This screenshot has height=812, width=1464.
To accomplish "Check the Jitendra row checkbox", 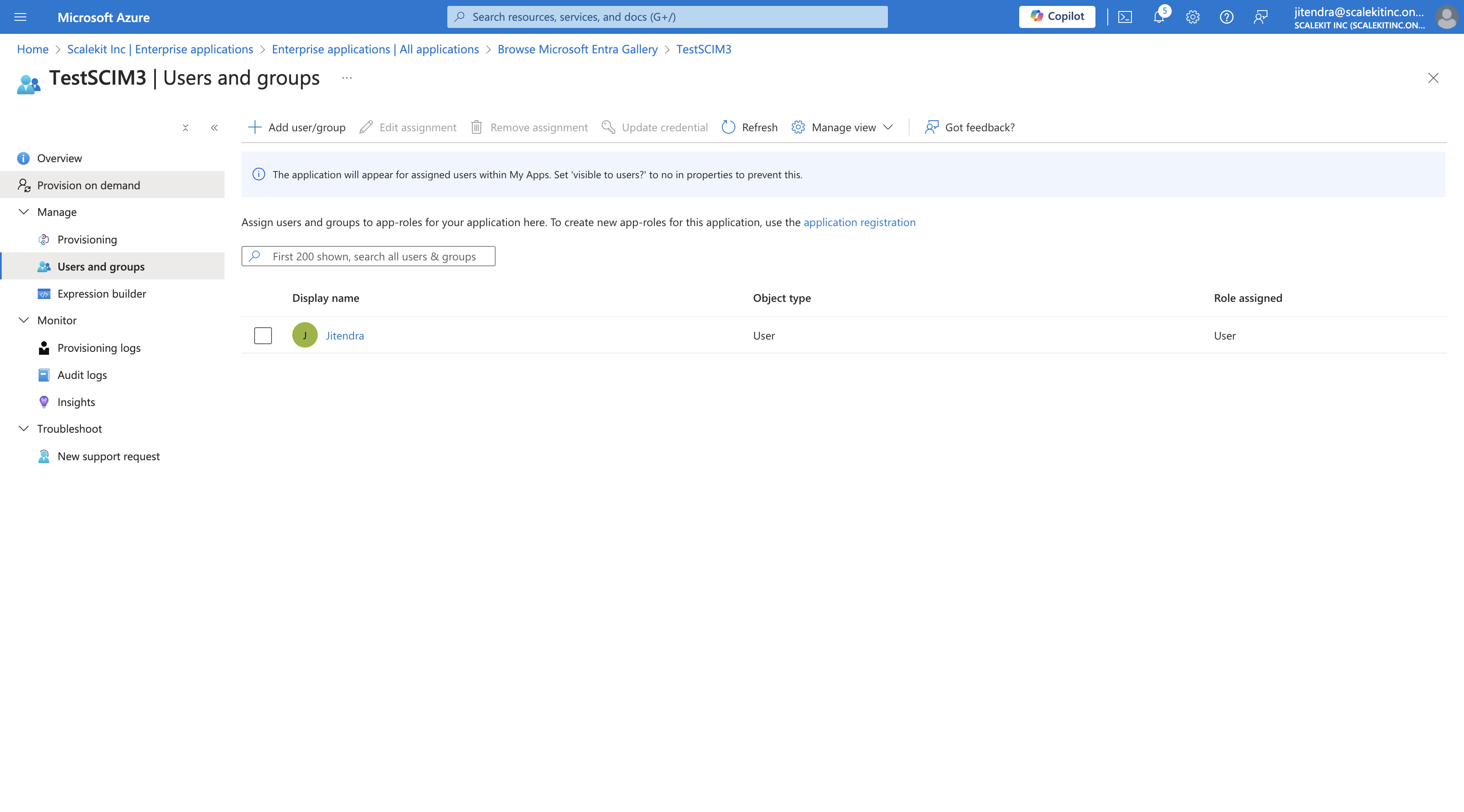I will click(263, 336).
